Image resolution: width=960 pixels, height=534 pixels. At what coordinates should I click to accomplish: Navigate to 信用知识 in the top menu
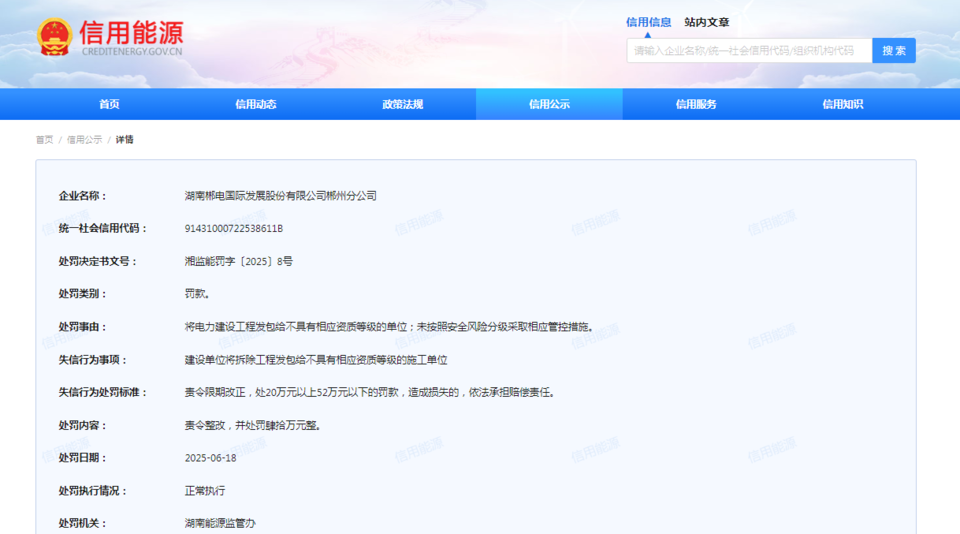(842, 104)
